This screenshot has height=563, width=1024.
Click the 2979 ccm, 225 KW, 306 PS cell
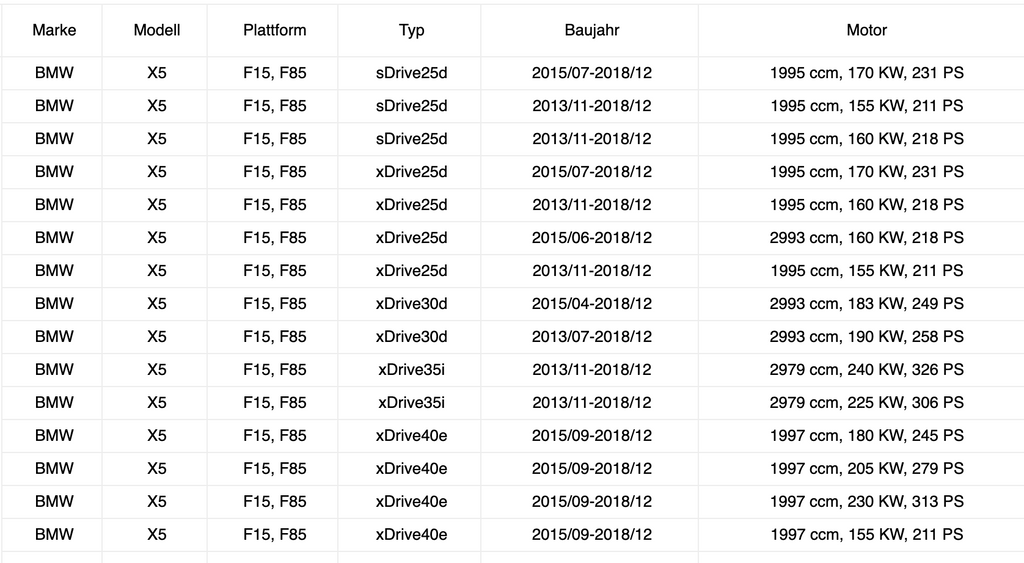[866, 402]
